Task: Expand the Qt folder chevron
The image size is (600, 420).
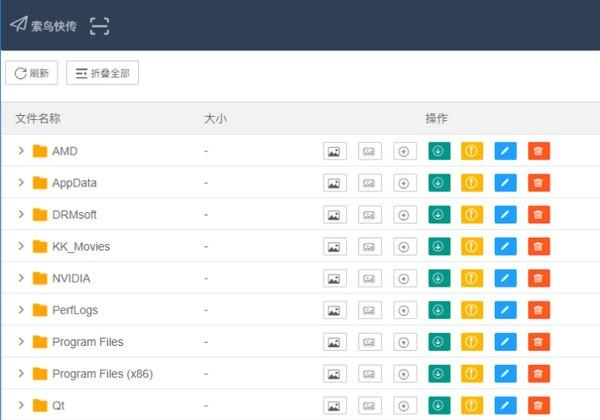Action: point(21,405)
